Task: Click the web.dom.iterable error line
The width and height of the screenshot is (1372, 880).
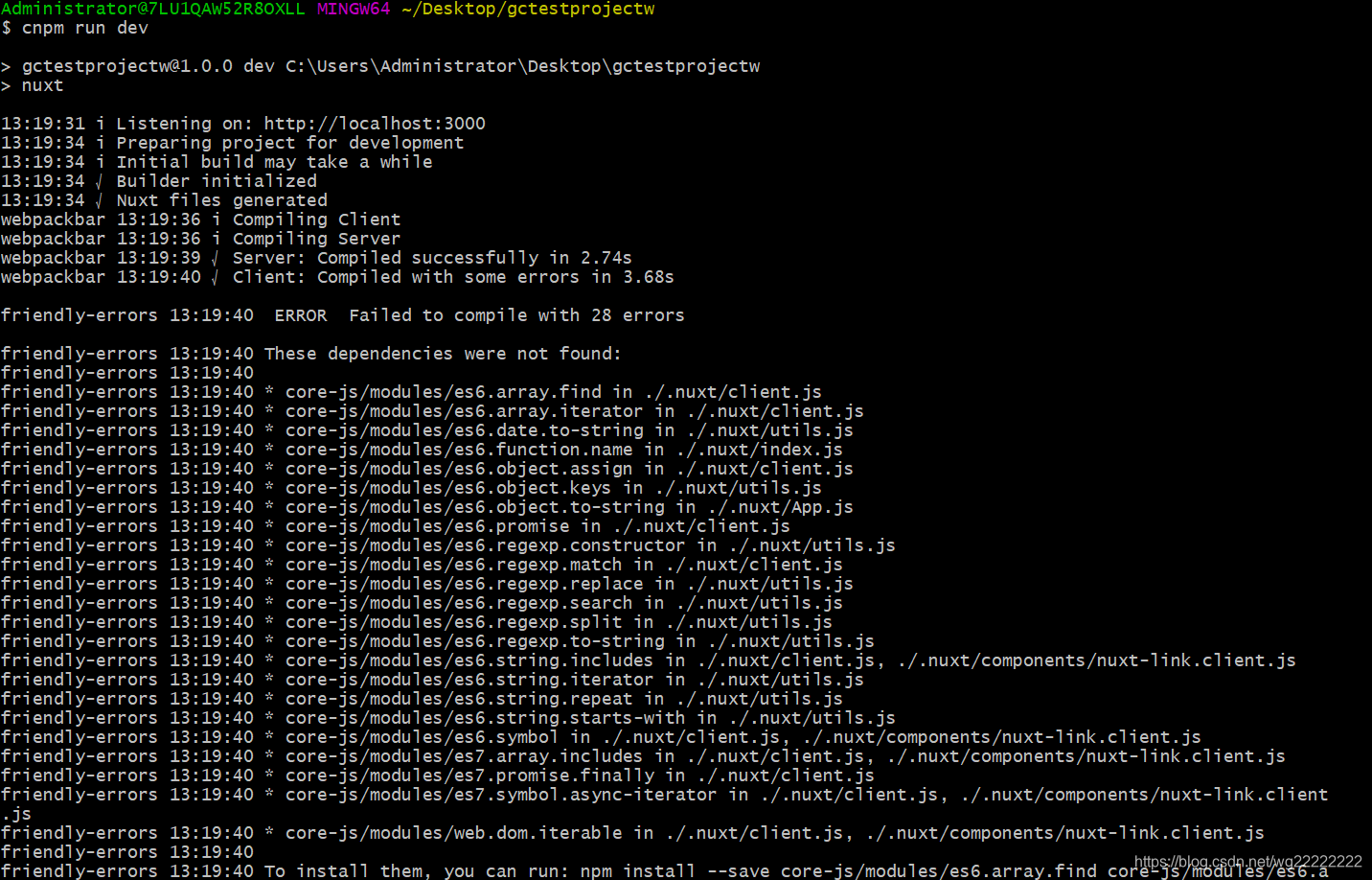Action: coord(632,833)
